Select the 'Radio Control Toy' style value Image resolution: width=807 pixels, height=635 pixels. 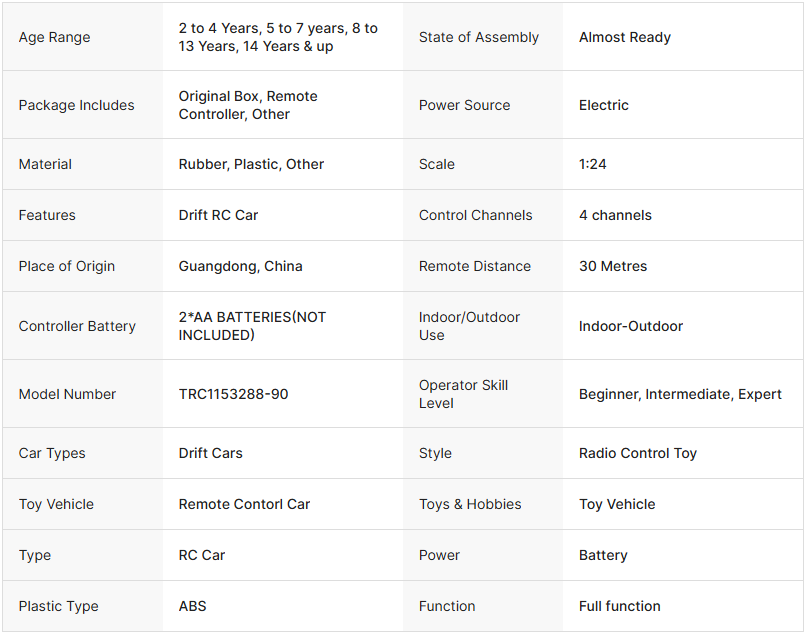click(638, 453)
